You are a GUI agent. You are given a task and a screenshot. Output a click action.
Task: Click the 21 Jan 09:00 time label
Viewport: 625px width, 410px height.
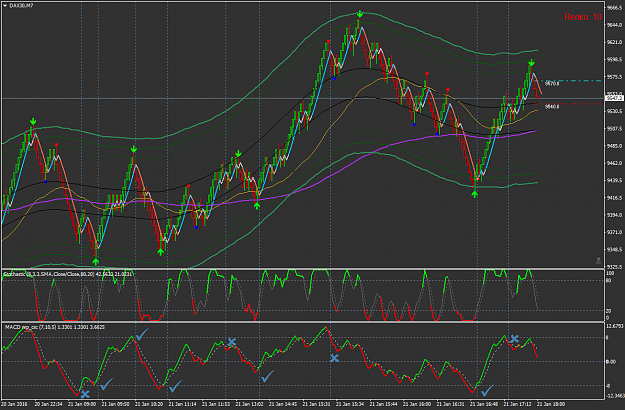click(x=82, y=404)
